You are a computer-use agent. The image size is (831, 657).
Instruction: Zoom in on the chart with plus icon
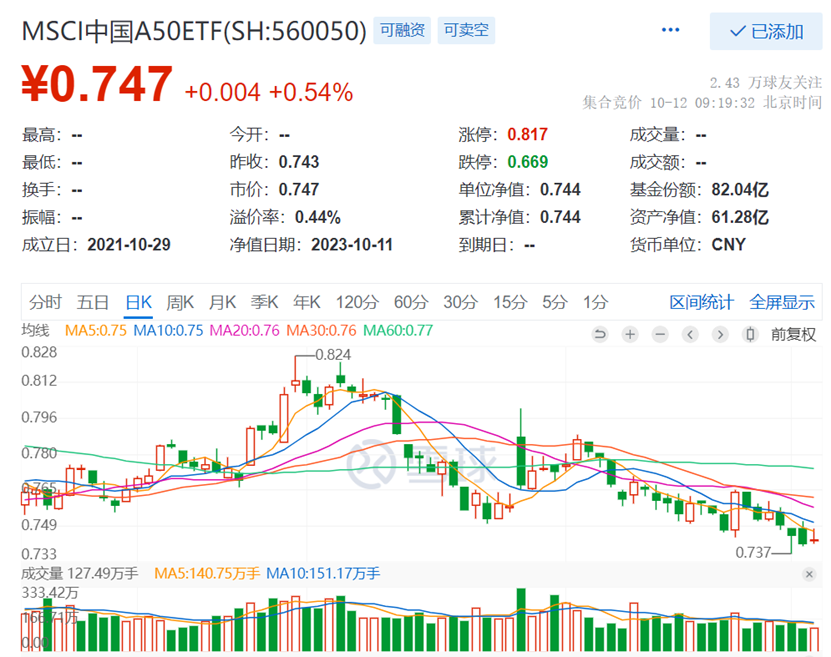tap(630, 334)
